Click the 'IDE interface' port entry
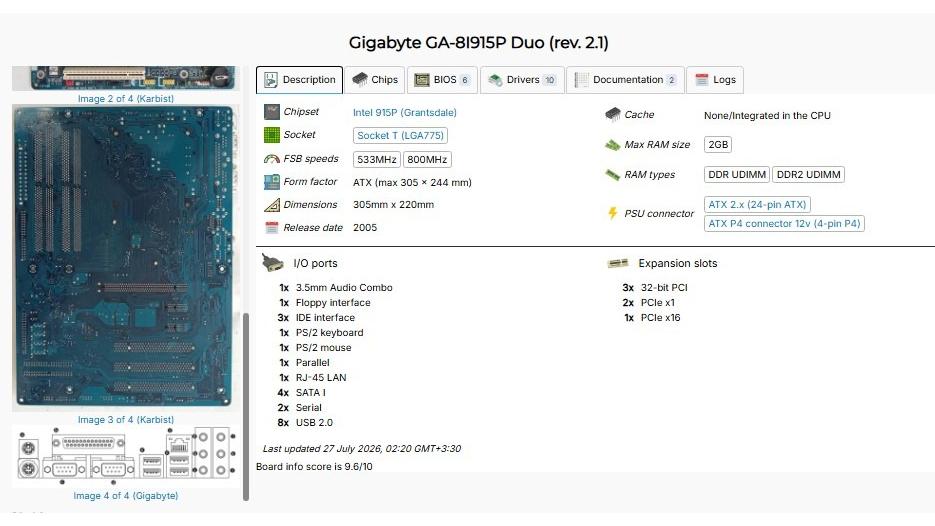Image resolution: width=935 pixels, height=526 pixels. pyautogui.click(x=325, y=317)
